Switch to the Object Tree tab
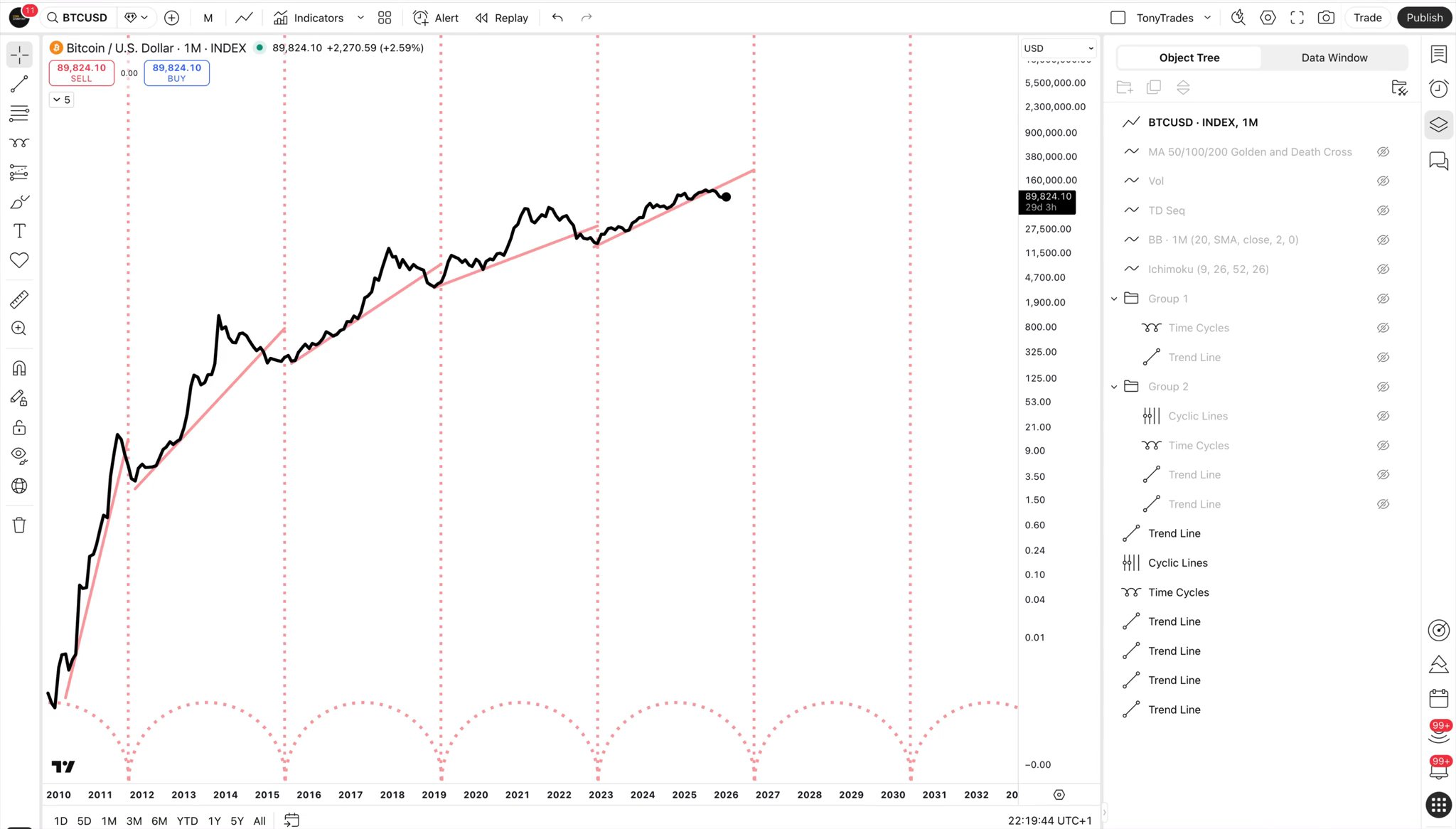The height and width of the screenshot is (829, 1456). pyautogui.click(x=1189, y=58)
